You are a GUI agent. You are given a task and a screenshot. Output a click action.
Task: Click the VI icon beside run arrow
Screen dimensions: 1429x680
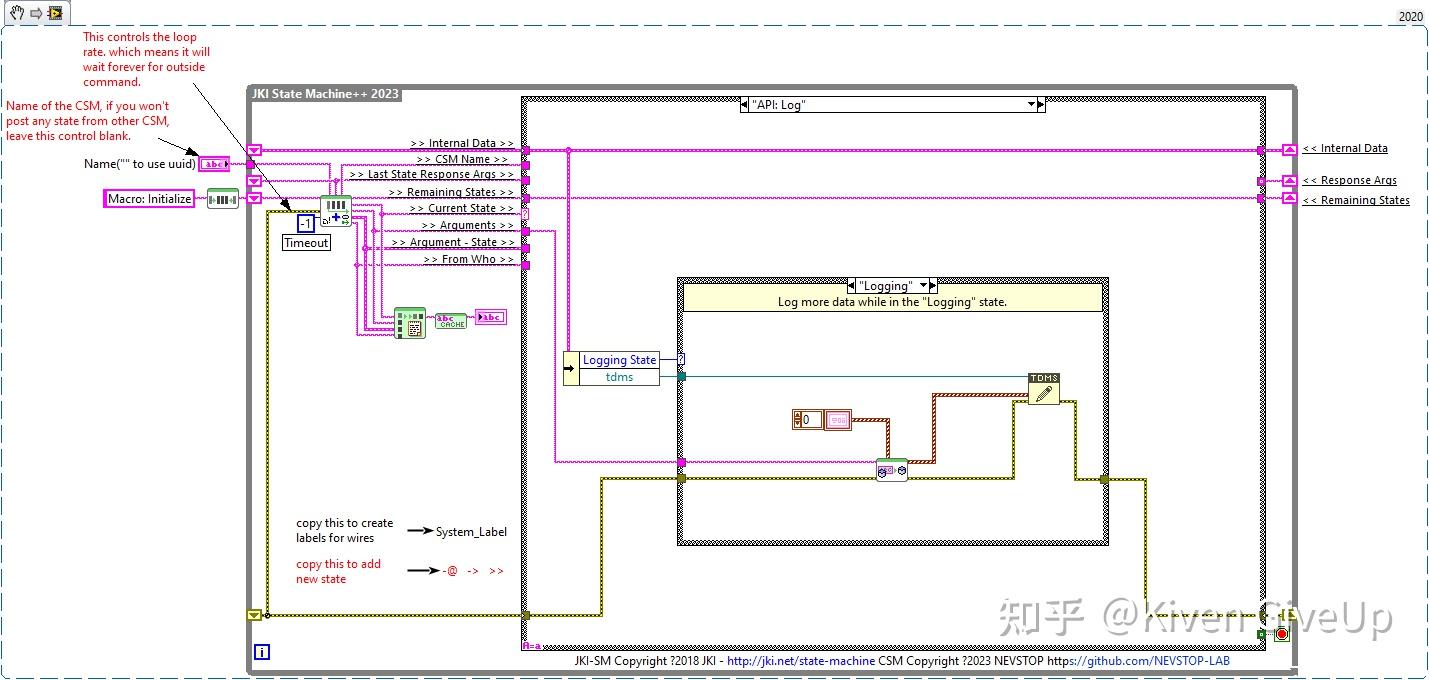click(55, 14)
